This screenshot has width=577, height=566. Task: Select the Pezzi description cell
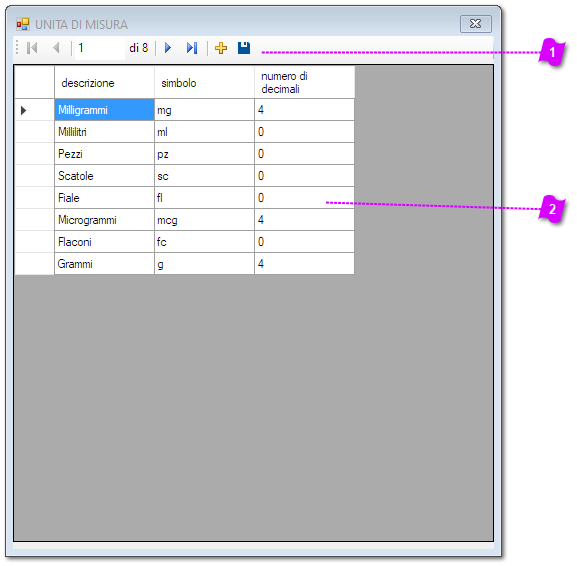pyautogui.click(x=105, y=154)
